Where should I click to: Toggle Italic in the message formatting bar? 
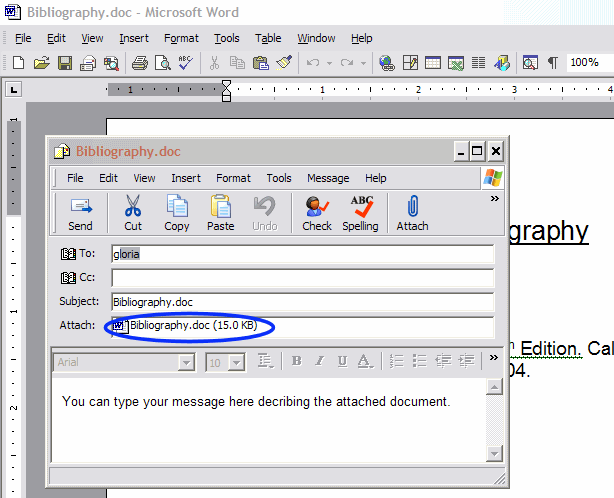[x=320, y=361]
